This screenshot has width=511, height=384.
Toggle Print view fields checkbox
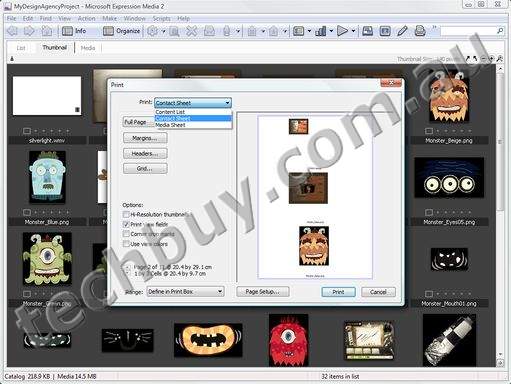coord(126,224)
